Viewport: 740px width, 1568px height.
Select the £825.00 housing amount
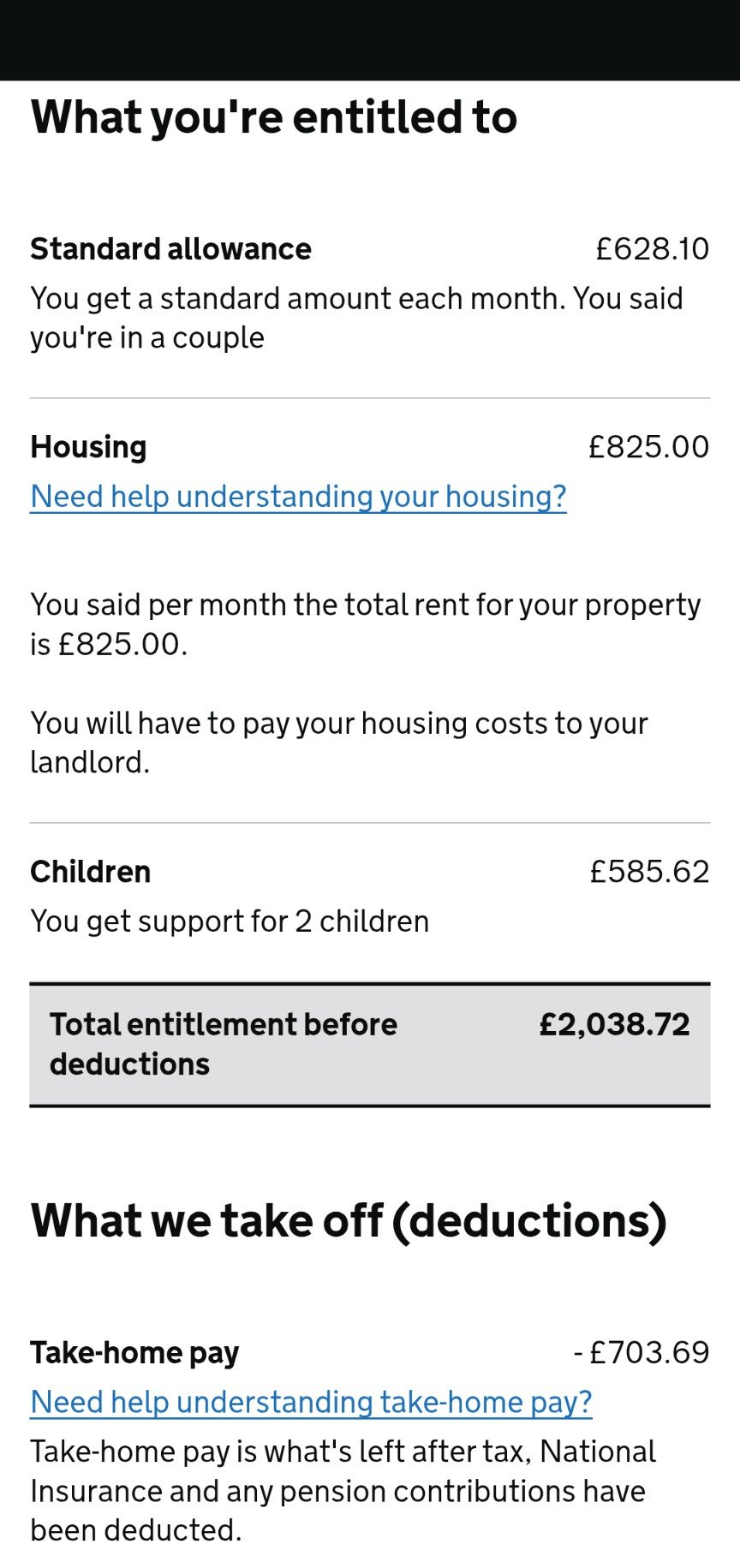click(x=648, y=447)
